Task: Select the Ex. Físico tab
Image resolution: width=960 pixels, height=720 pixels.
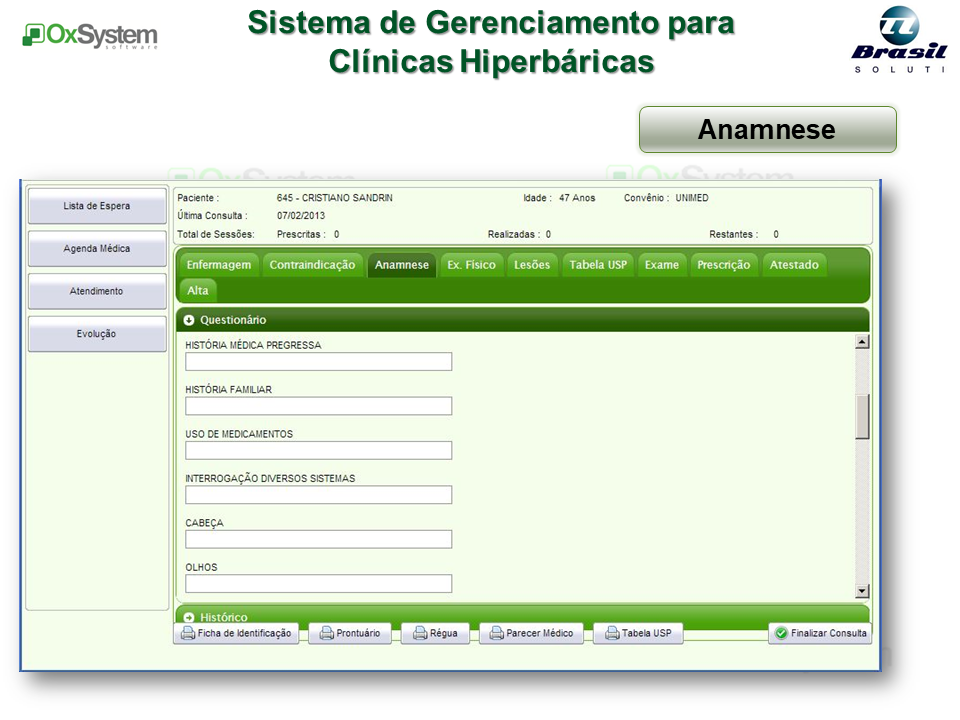Action: click(x=471, y=265)
